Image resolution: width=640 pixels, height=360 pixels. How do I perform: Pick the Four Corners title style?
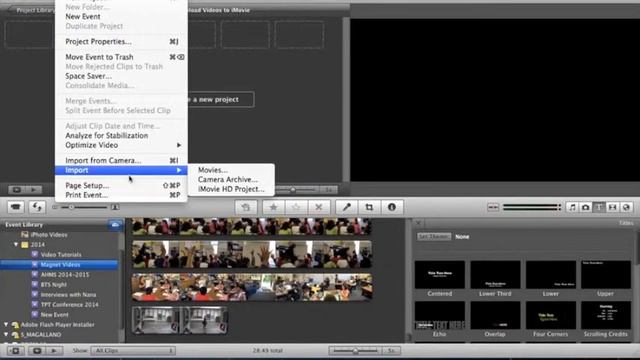(x=551, y=315)
